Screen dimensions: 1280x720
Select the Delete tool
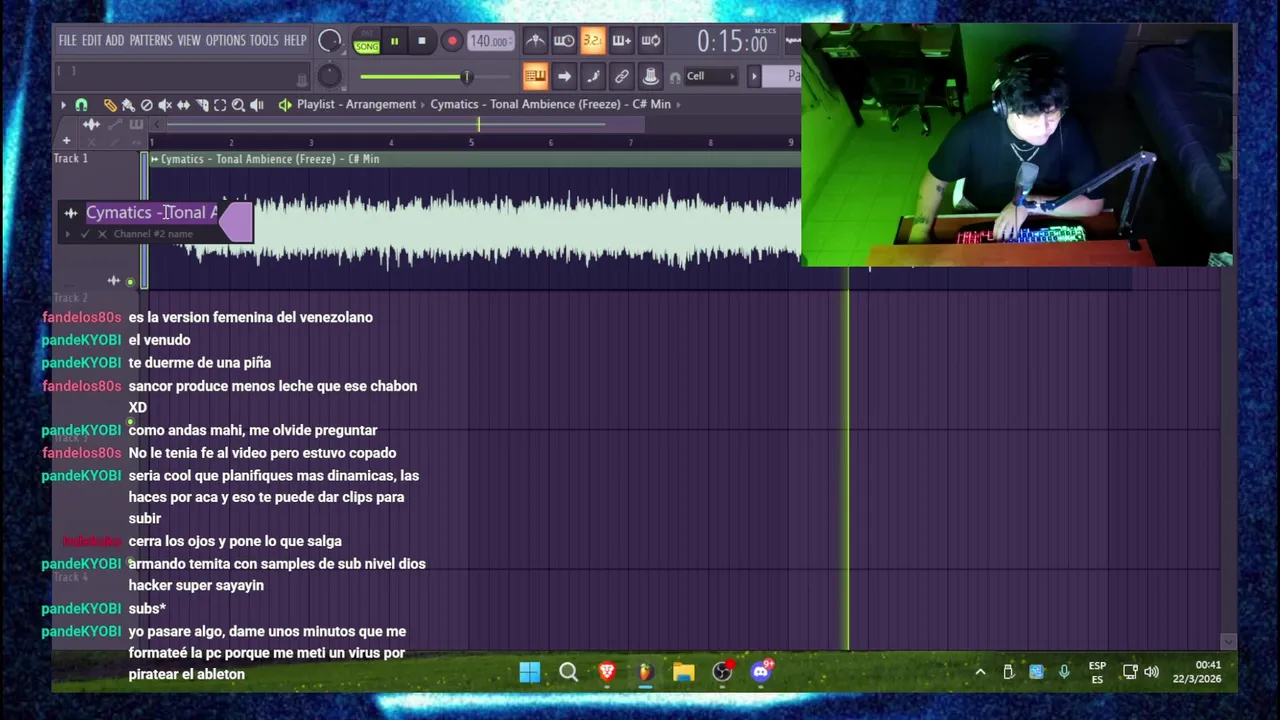[147, 105]
